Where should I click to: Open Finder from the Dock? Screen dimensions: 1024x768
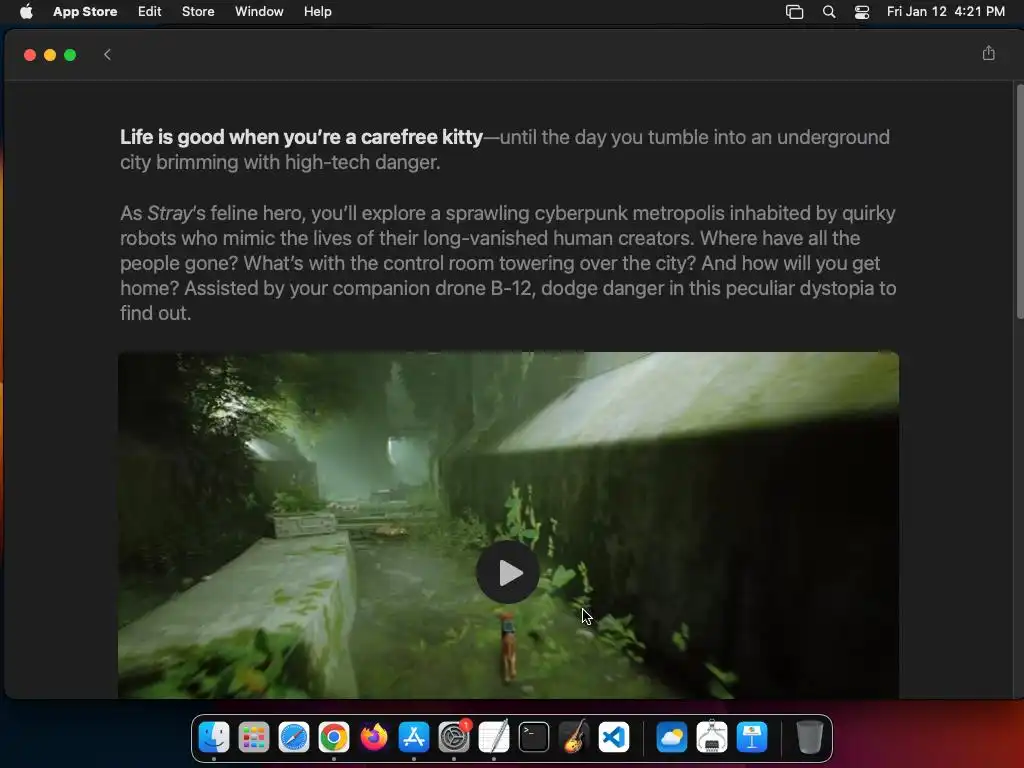pos(214,737)
